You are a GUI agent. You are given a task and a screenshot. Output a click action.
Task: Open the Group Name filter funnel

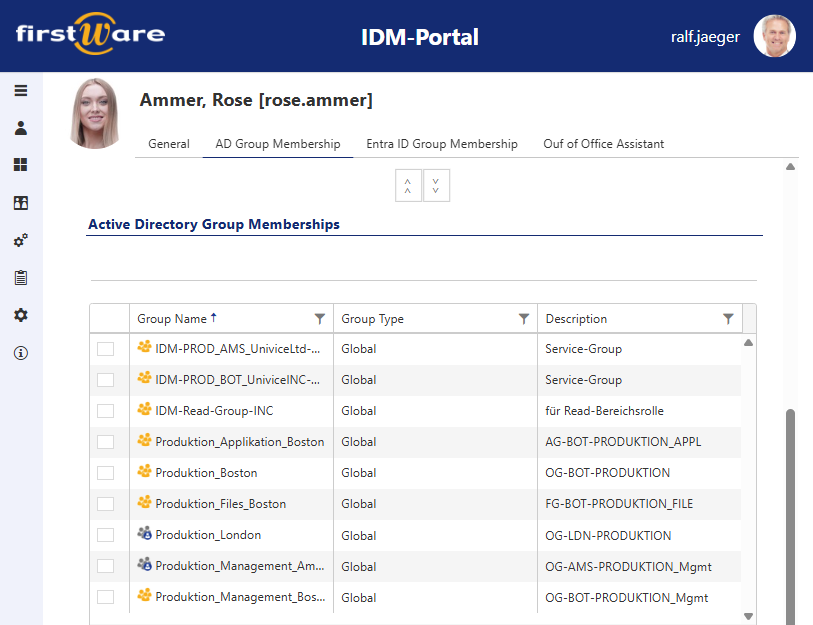tap(320, 318)
